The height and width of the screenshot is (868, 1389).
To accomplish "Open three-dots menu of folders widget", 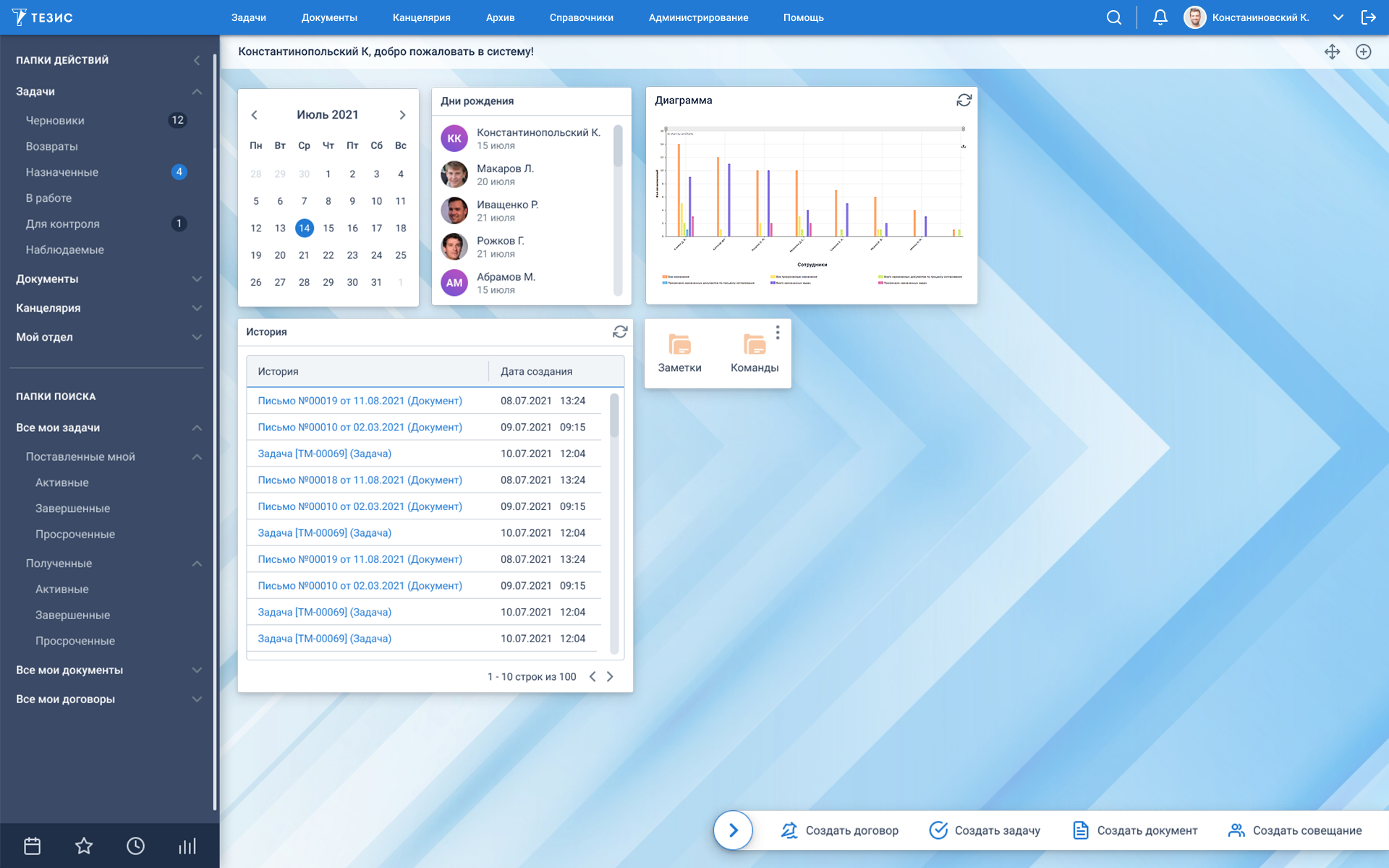I will click(x=778, y=332).
